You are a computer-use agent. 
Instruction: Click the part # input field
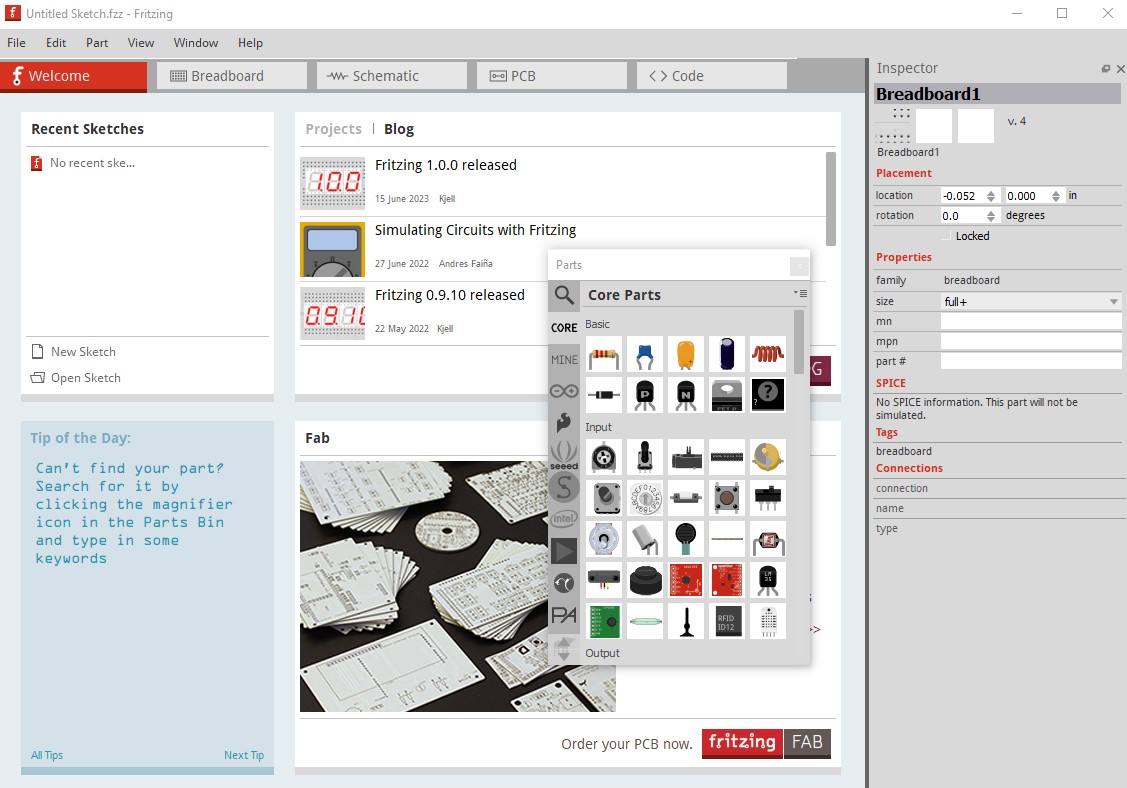pos(1031,362)
